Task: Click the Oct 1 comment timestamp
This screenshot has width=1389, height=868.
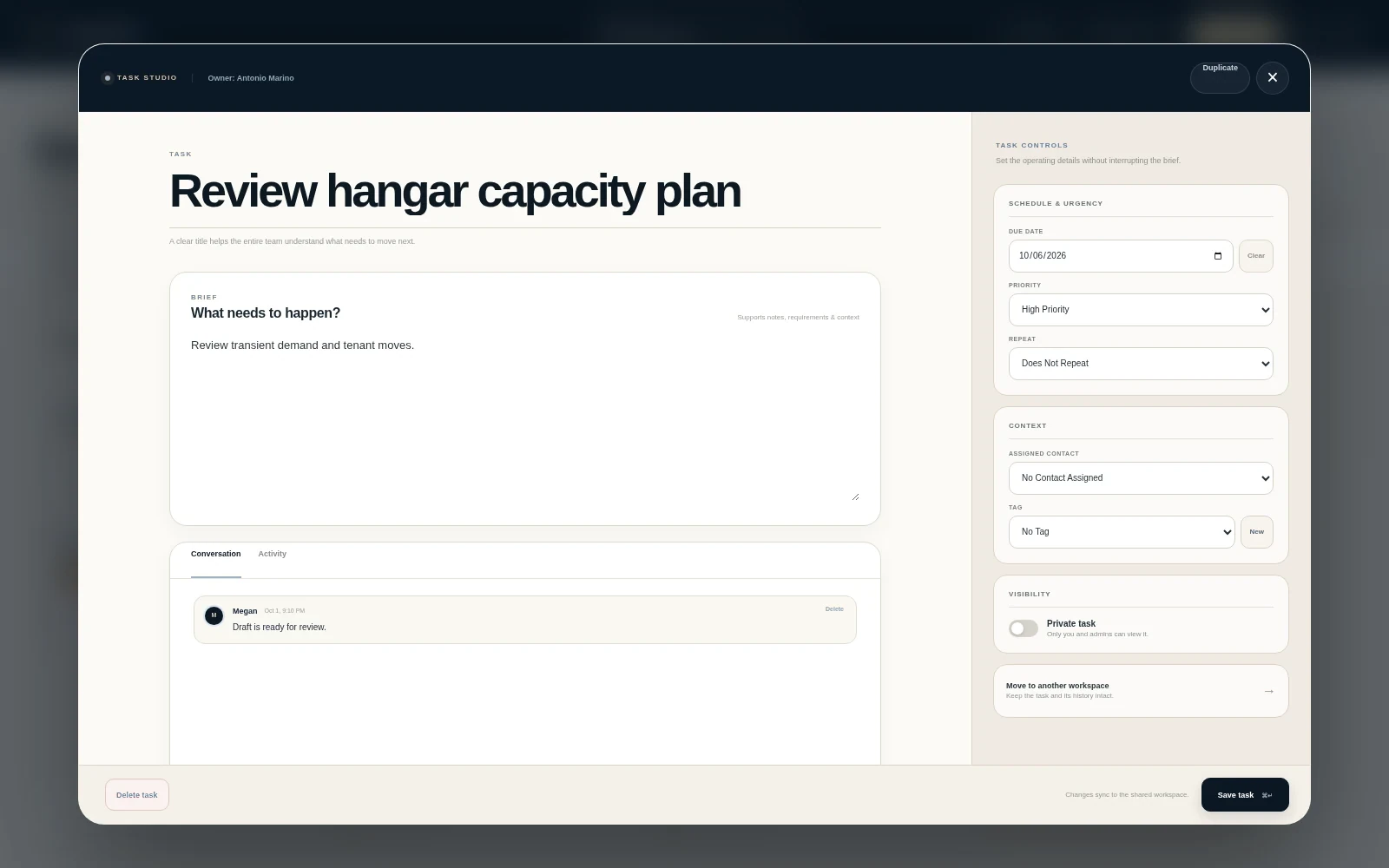Action: [x=285, y=611]
